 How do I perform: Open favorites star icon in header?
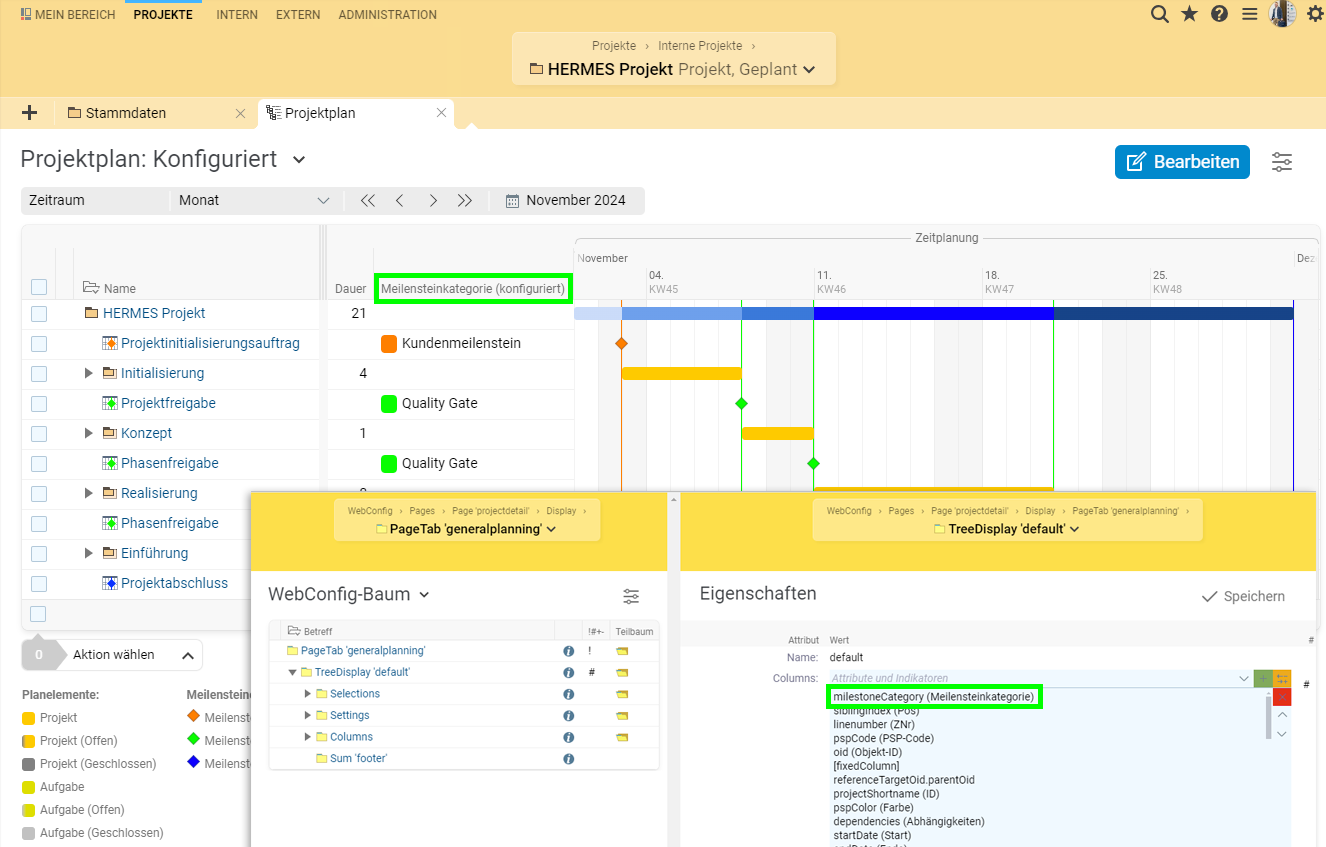[x=1189, y=14]
